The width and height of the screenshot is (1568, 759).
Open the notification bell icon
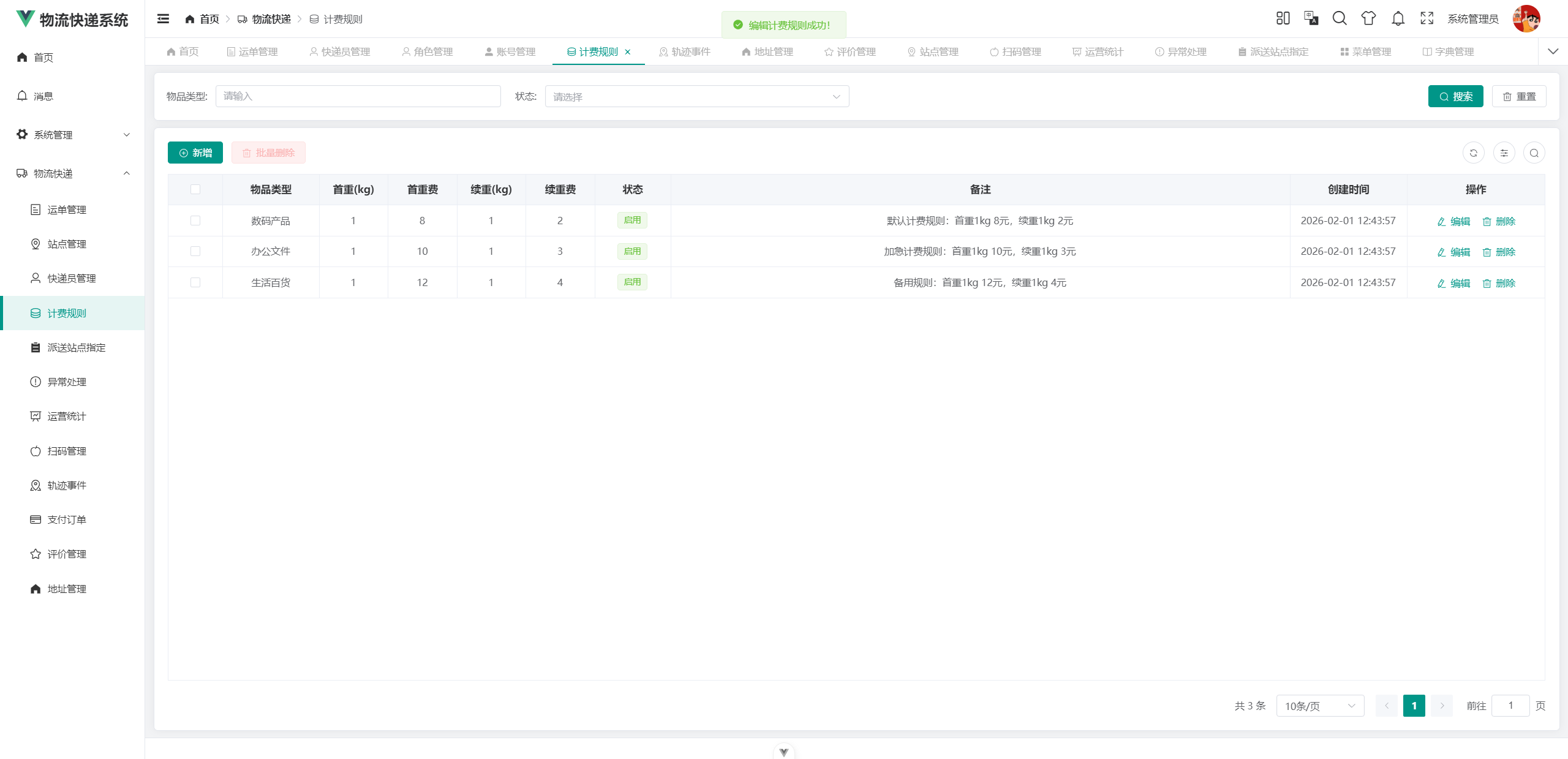1398,18
